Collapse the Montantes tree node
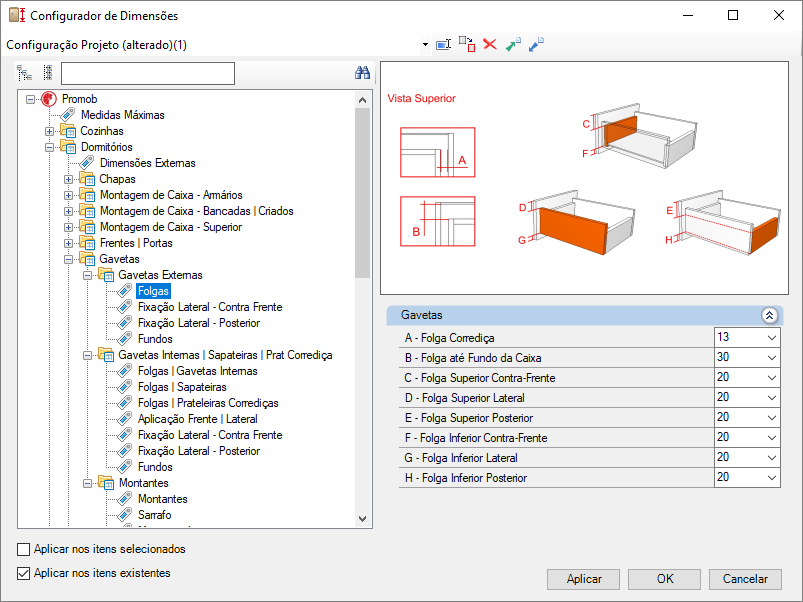Image resolution: width=803 pixels, height=602 pixels. pos(88,483)
